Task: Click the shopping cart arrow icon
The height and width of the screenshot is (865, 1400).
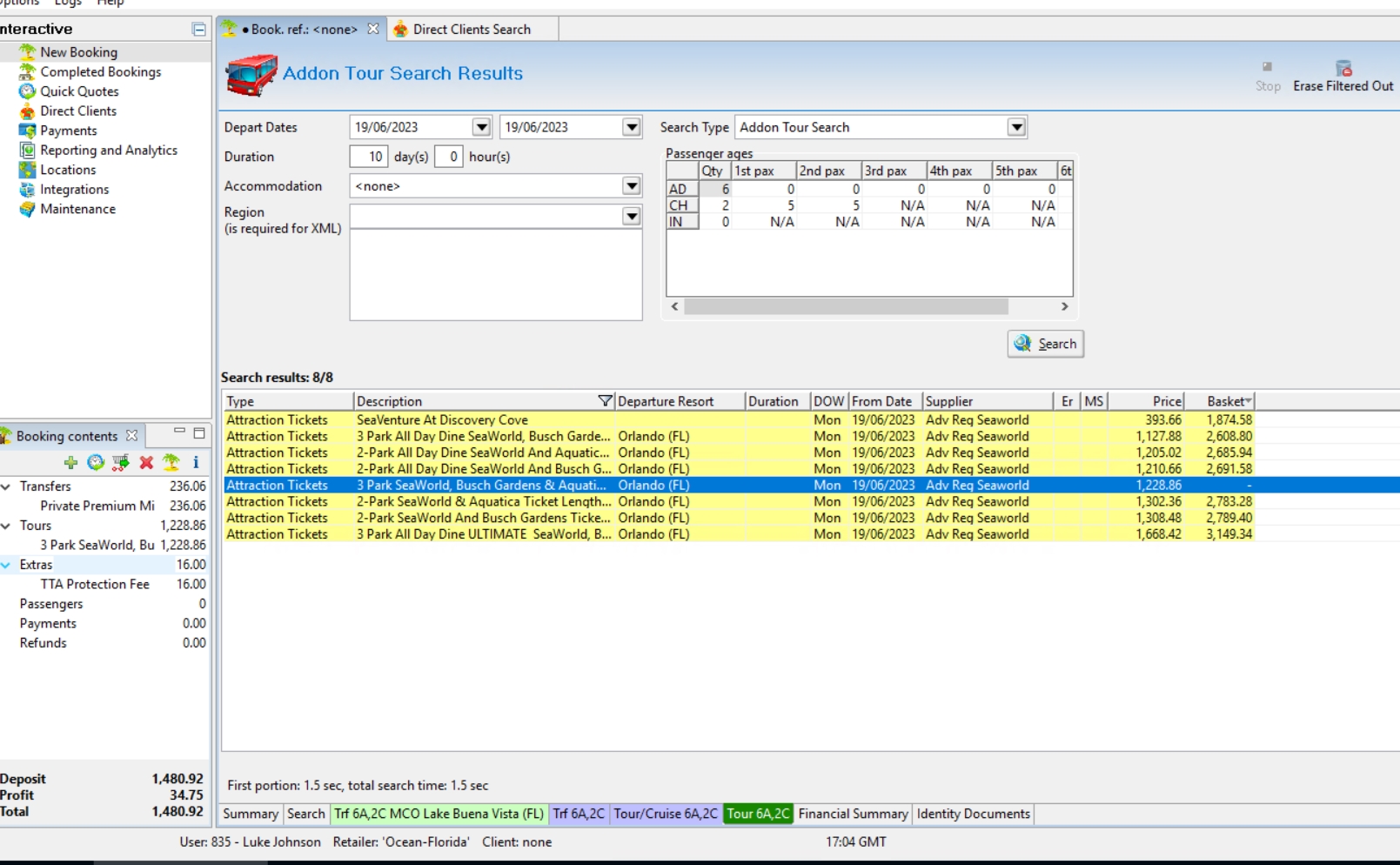Action: [121, 462]
